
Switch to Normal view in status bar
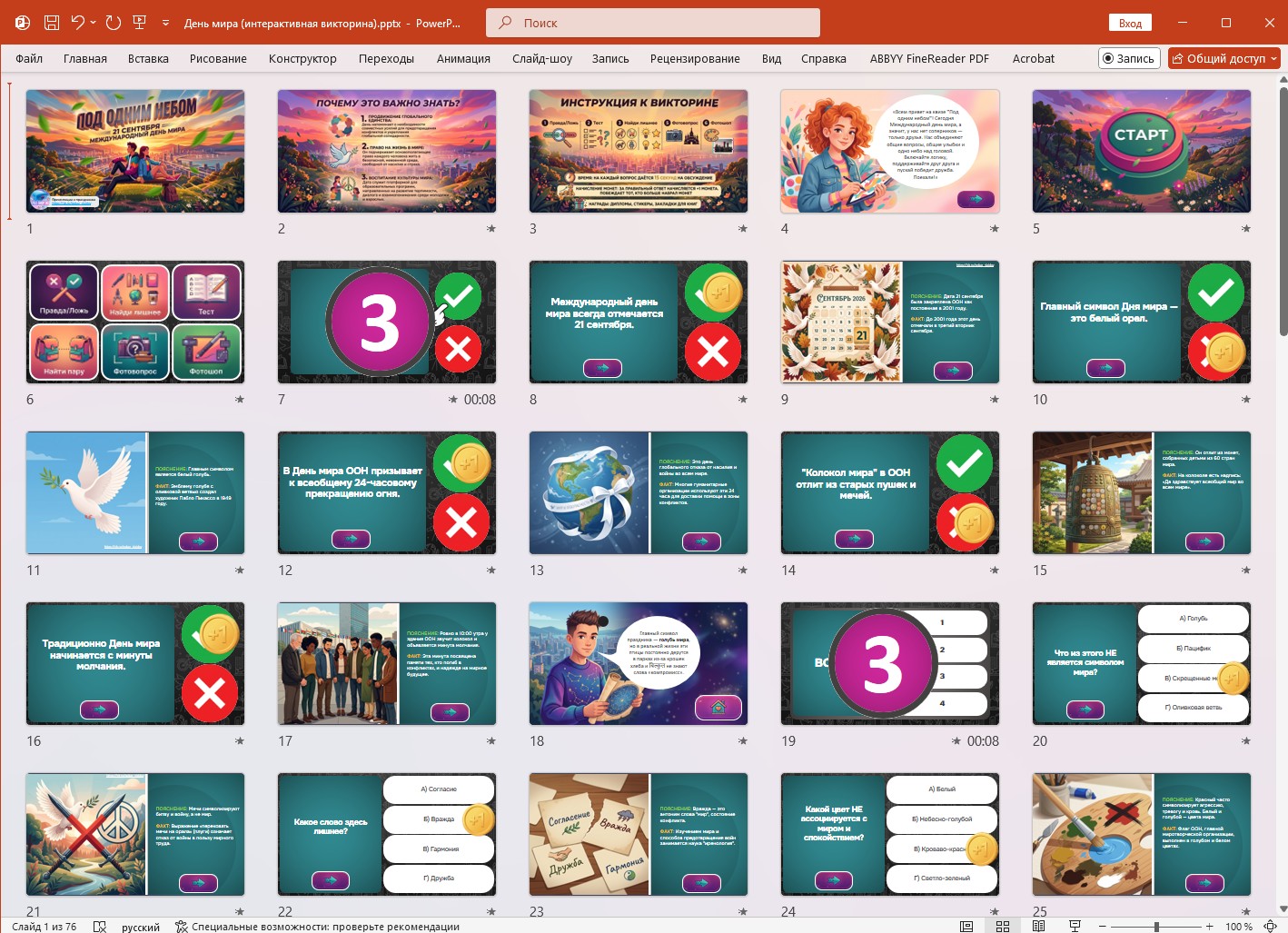click(966, 926)
